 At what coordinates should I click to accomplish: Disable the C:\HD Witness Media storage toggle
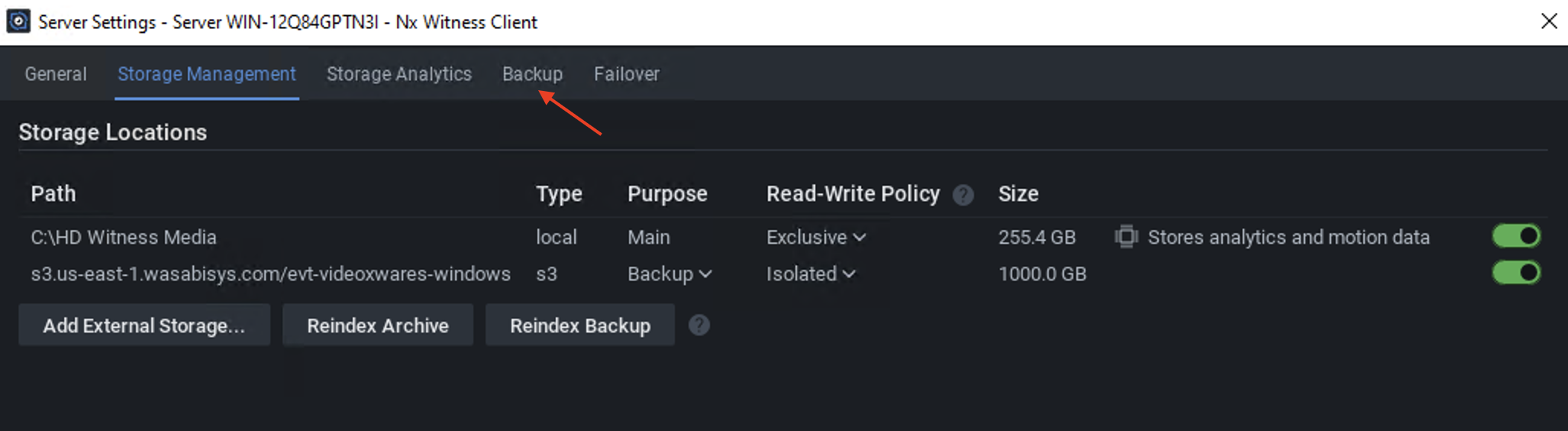click(1517, 236)
